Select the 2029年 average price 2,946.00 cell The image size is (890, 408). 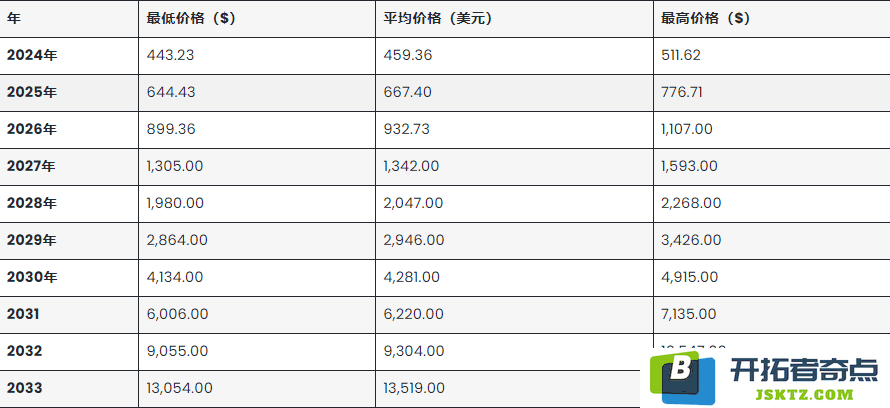tap(515, 241)
